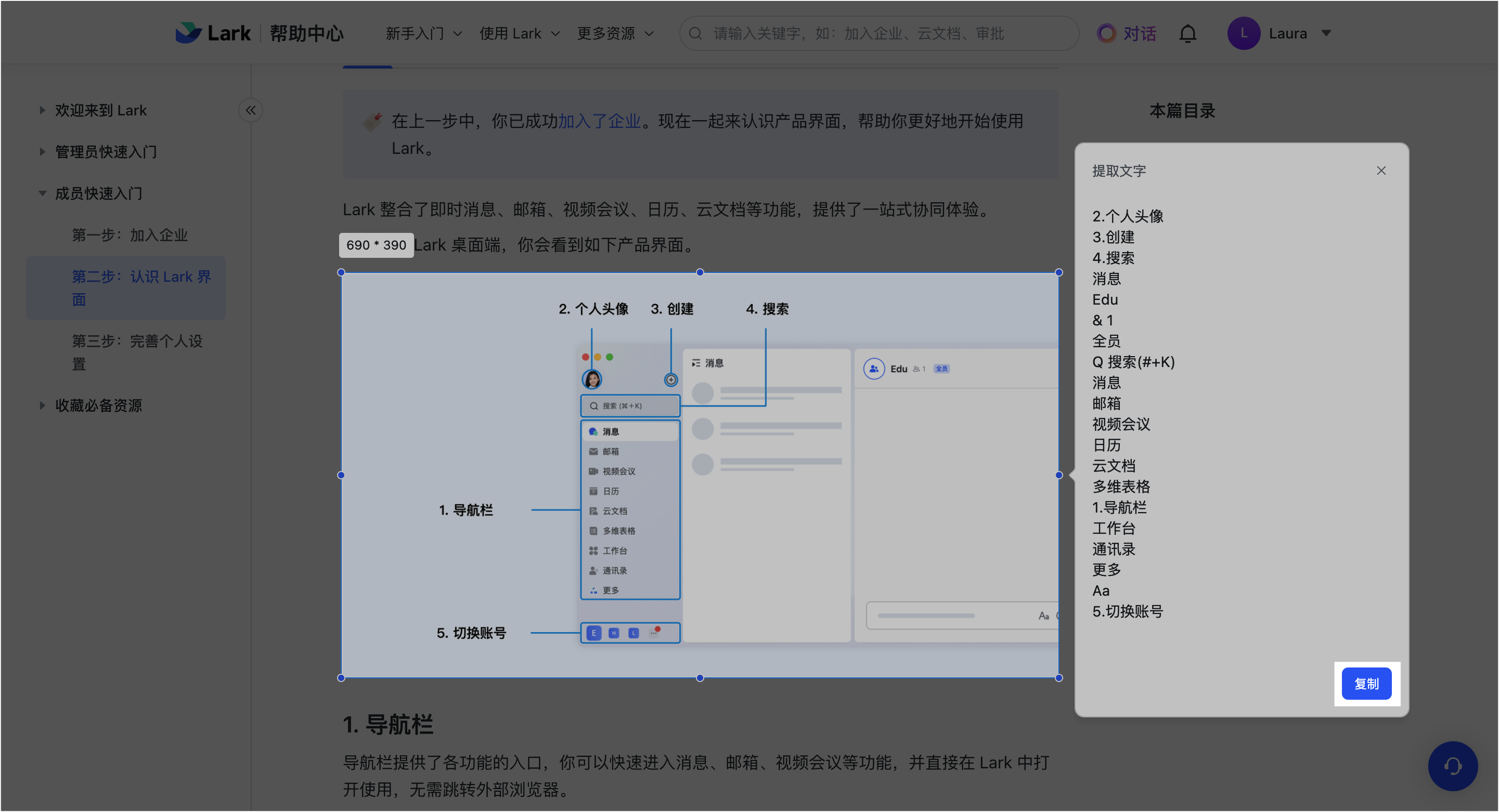This screenshot has width=1499, height=812.
Task: Click the help center search field
Action: 879,34
